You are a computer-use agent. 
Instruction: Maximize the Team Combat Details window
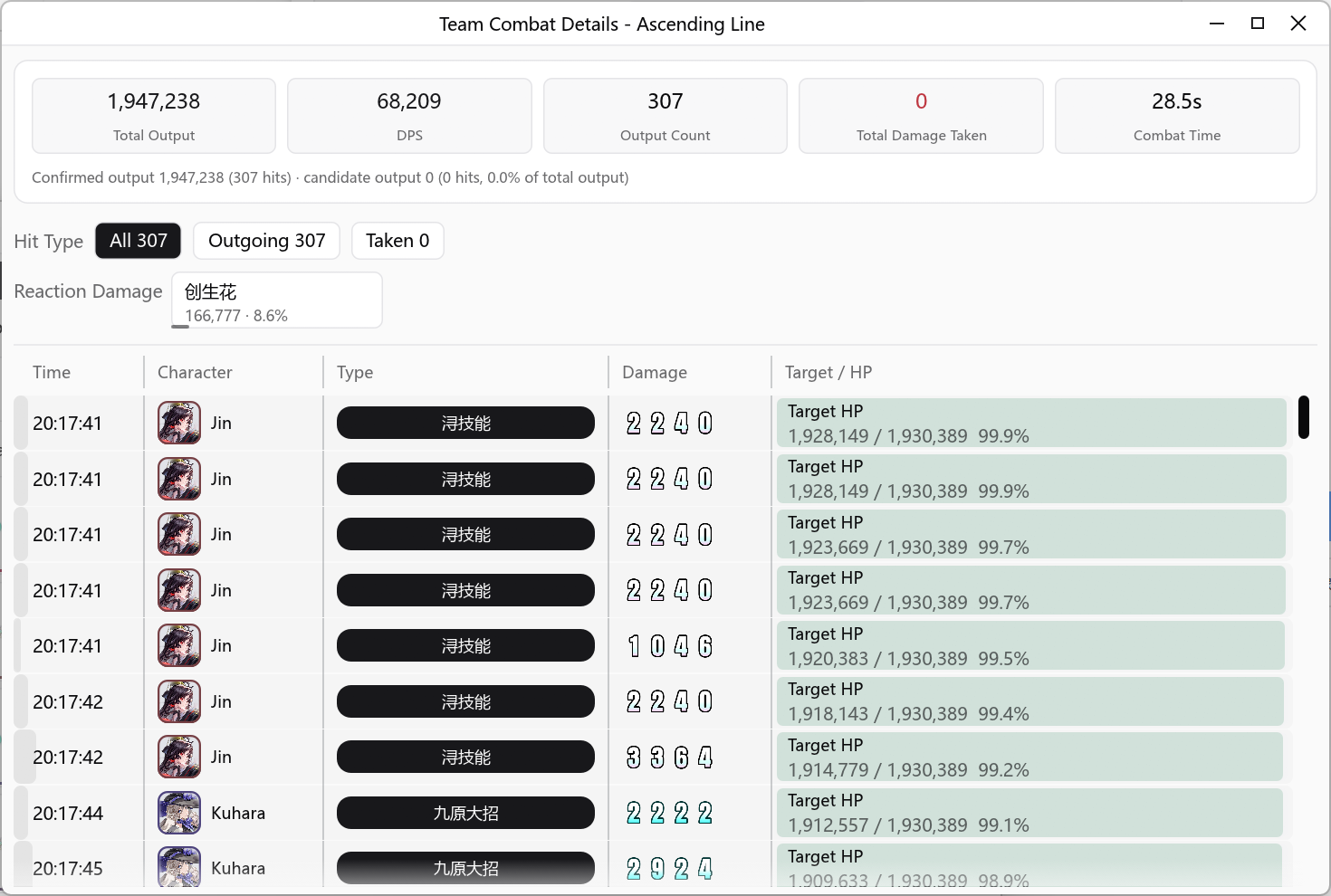click(x=1258, y=24)
